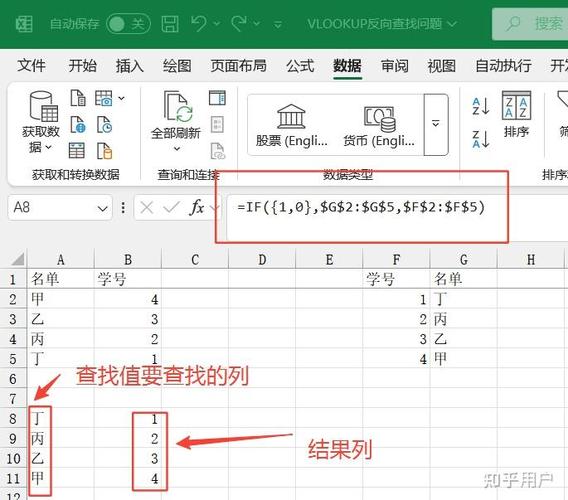This screenshot has height=500, width=568.
Task: Toggle the AutoSave (自动保存) switch
Action: (128, 24)
